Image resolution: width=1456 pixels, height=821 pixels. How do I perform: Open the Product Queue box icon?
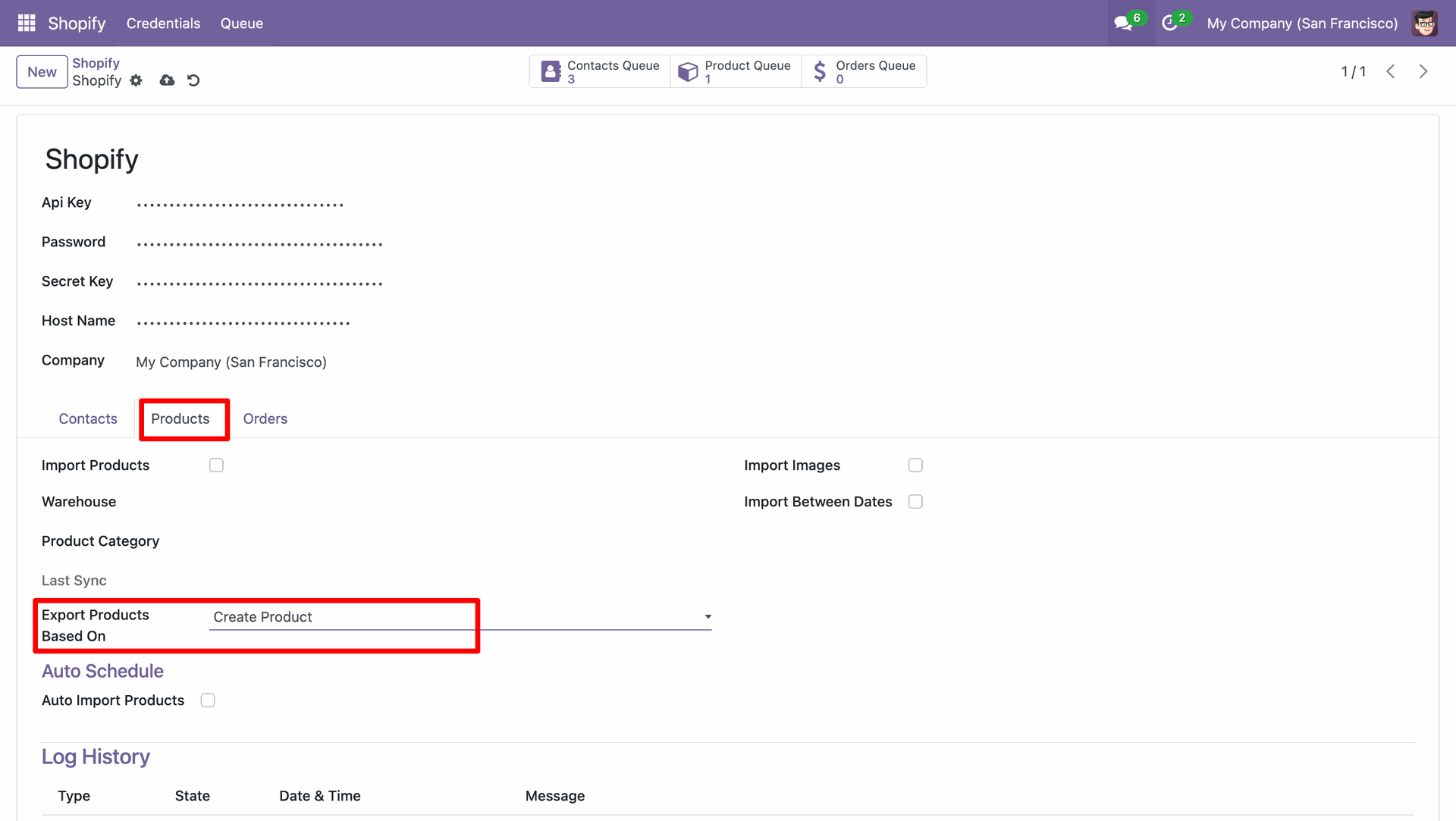click(x=688, y=71)
